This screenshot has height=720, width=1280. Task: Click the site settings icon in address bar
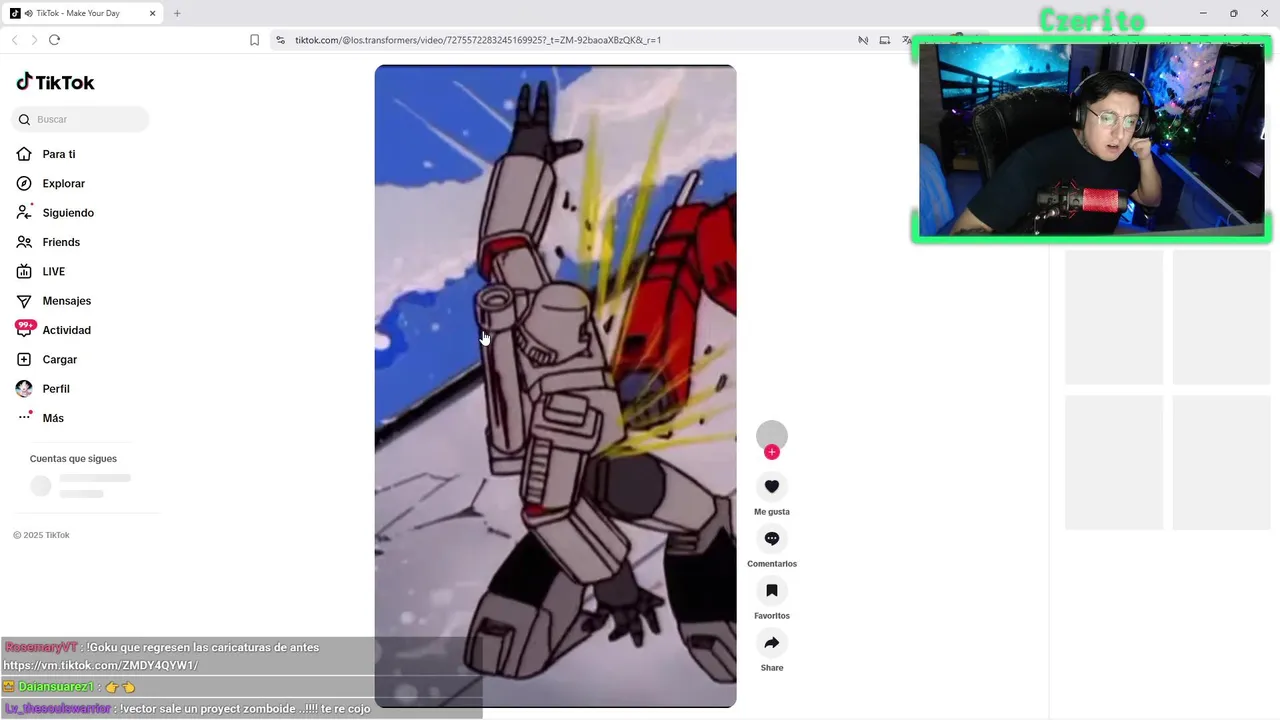pos(280,40)
